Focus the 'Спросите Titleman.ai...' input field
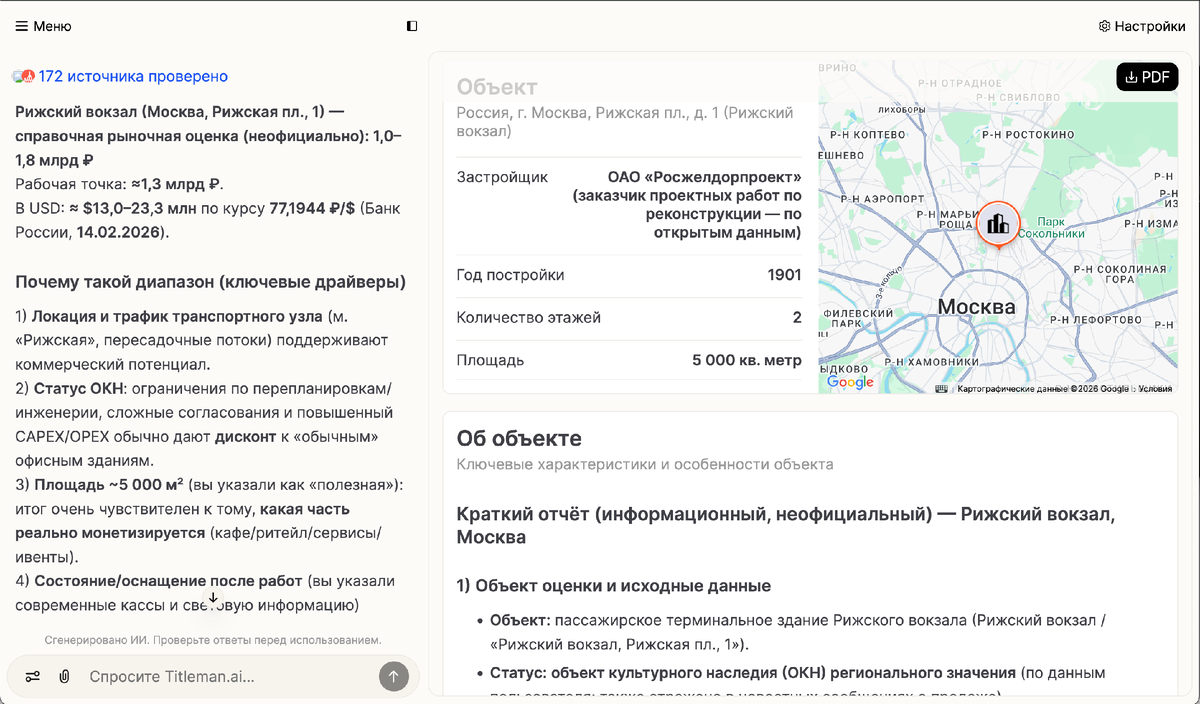 pyautogui.click(x=228, y=676)
